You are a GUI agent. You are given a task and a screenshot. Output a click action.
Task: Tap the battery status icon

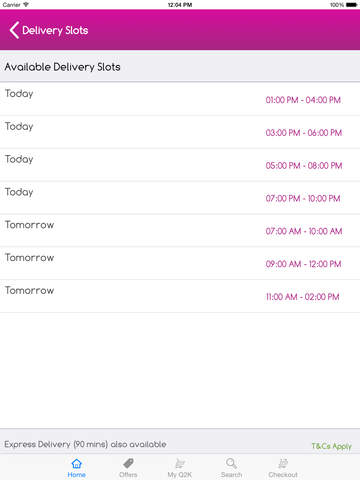click(x=352, y=5)
